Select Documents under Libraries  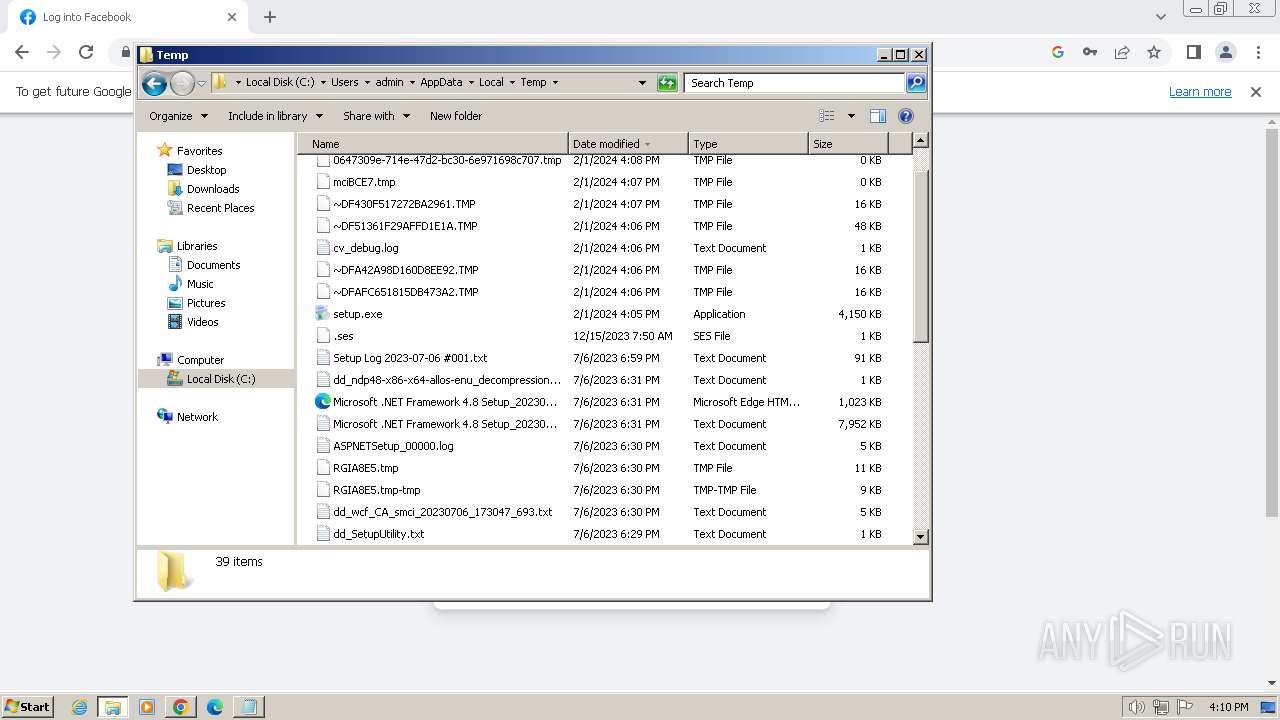coord(213,265)
